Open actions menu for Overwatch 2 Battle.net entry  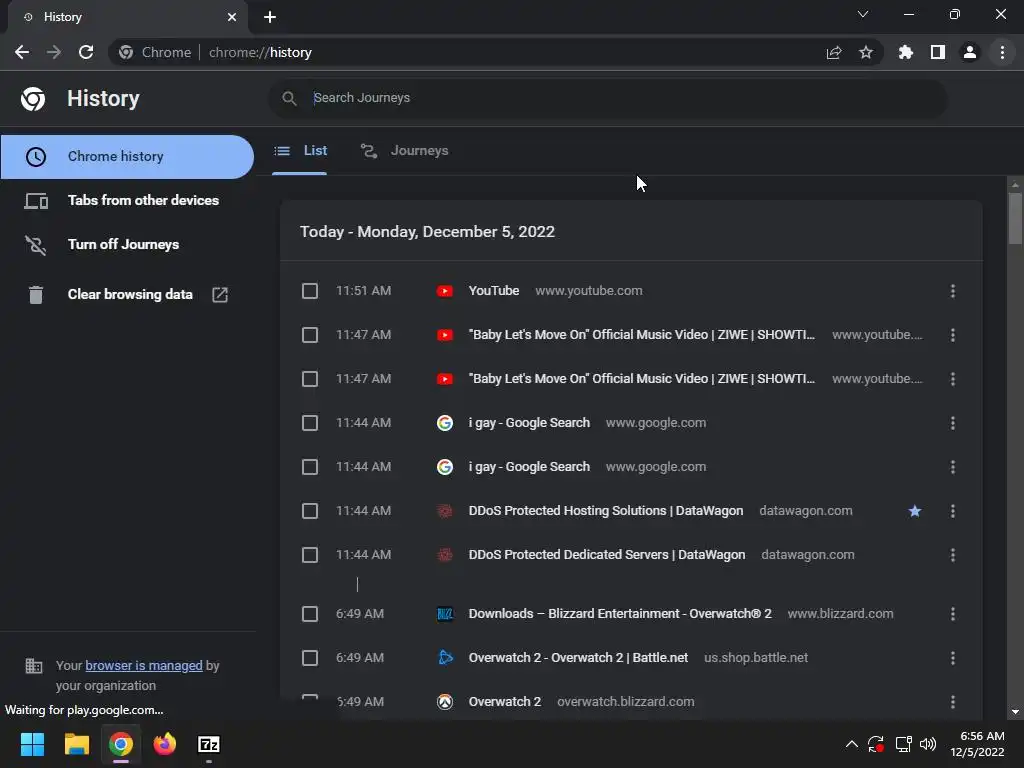point(953,658)
